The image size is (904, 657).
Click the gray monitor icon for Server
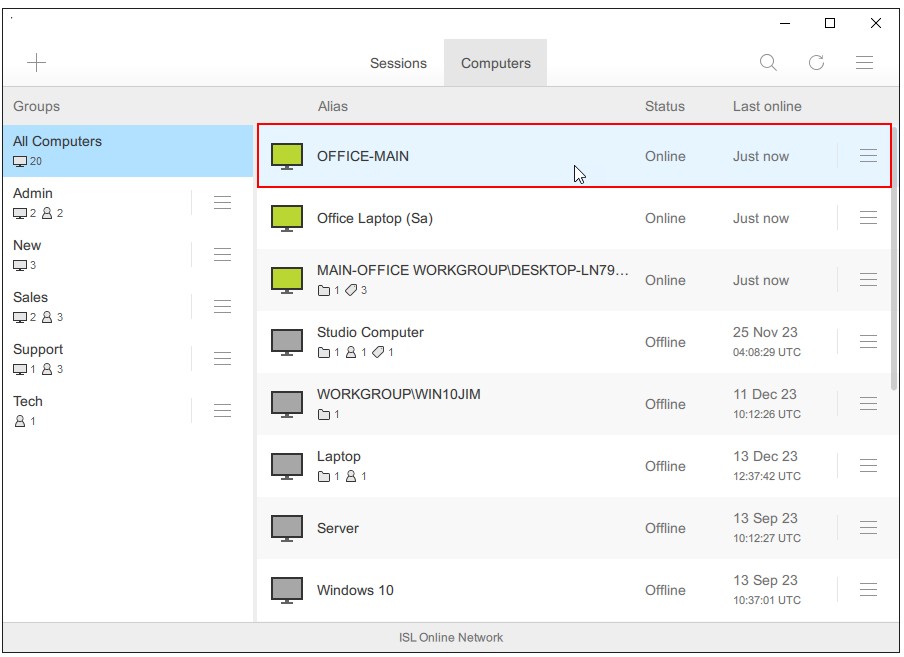tap(287, 528)
